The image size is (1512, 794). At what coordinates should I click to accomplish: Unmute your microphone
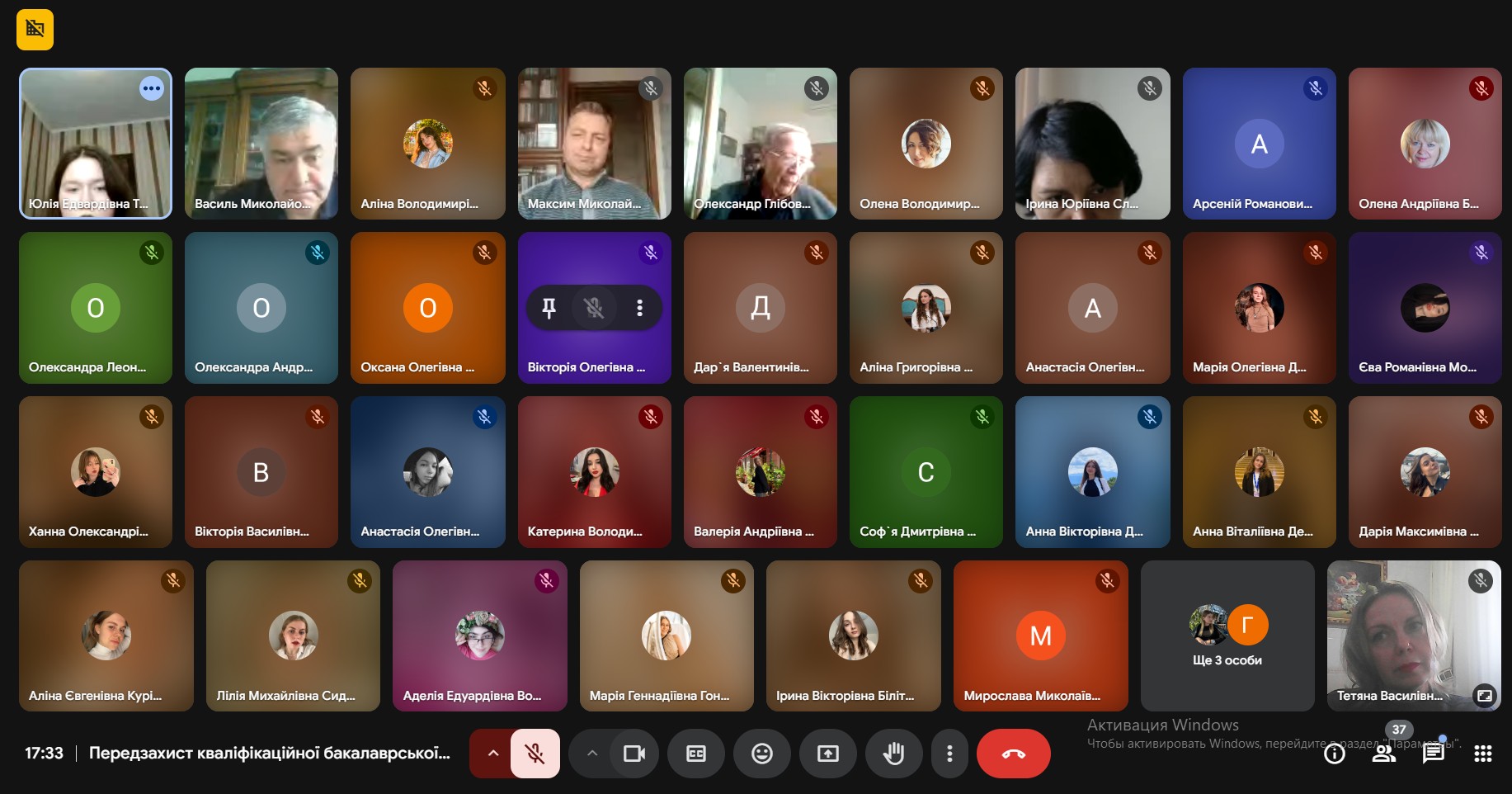[535, 754]
